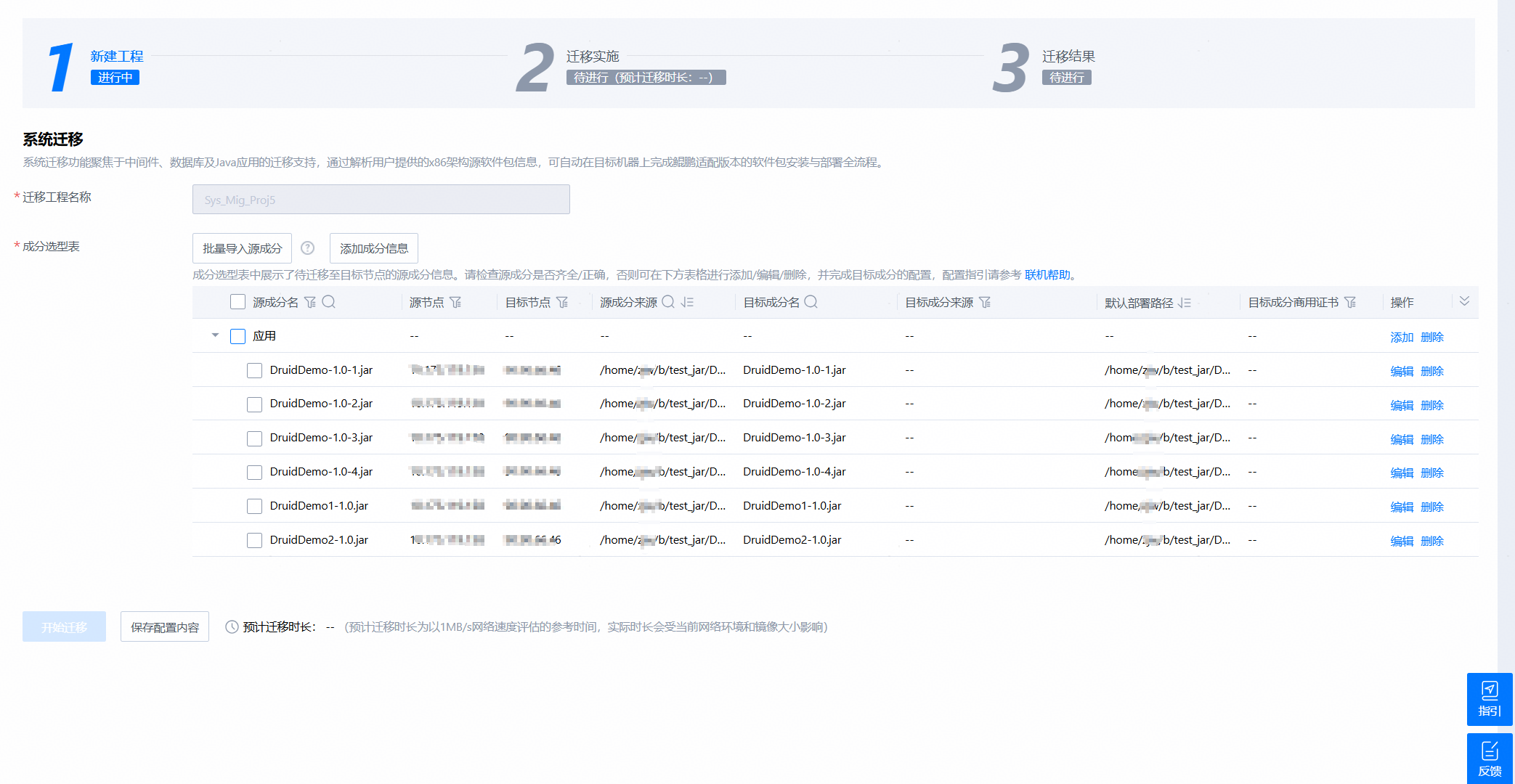
Task: Open the 指引 guide floating button
Action: [1489, 698]
